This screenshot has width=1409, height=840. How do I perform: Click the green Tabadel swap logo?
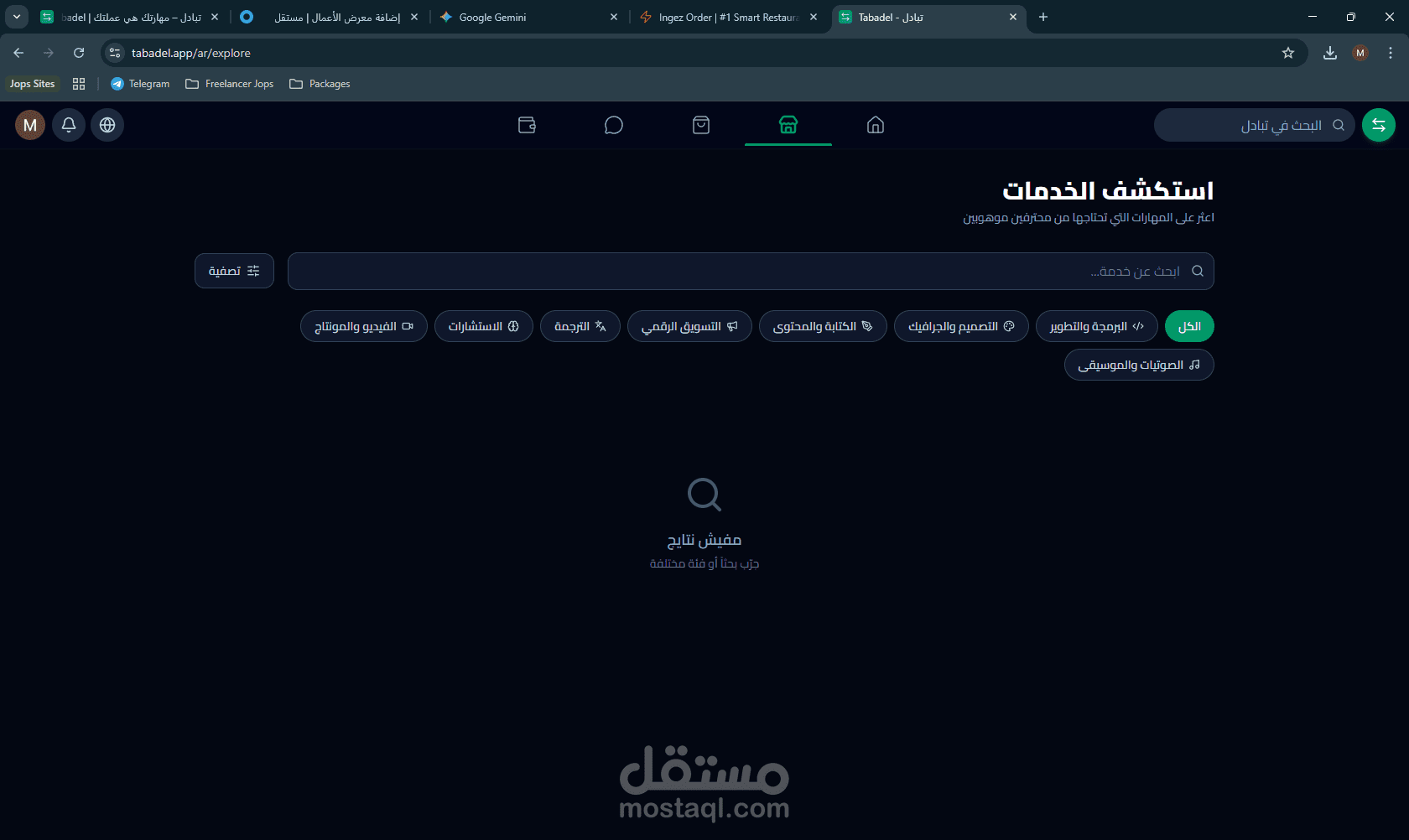[1379, 125]
